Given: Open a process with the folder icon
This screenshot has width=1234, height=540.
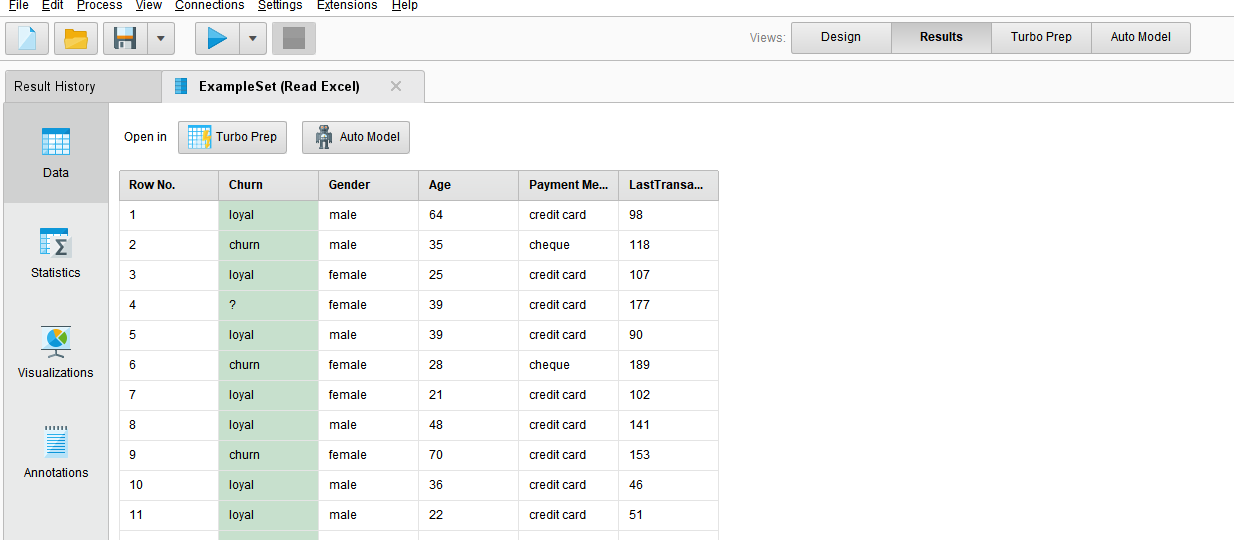Looking at the screenshot, I should click(76, 38).
